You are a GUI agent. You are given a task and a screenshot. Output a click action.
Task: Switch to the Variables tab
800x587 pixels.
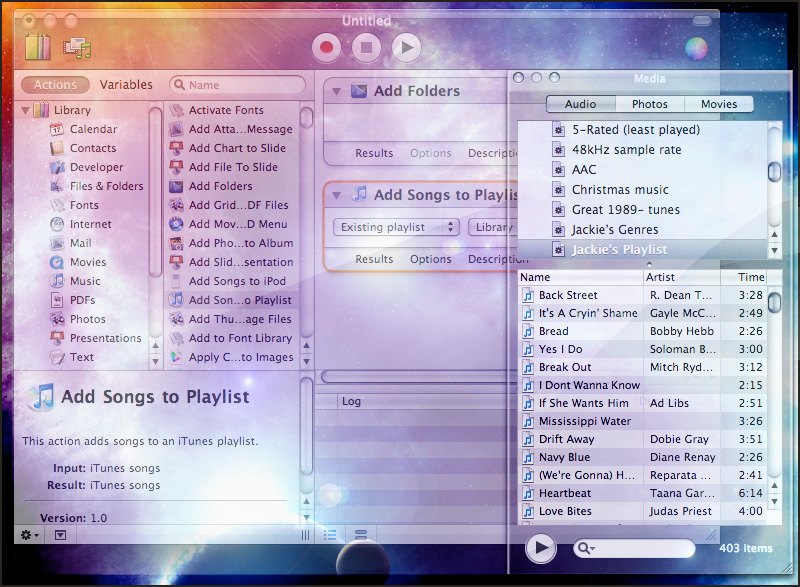[126, 85]
